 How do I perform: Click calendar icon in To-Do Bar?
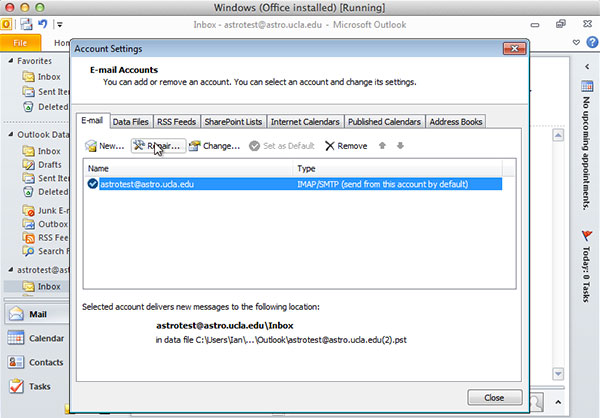coord(587,86)
